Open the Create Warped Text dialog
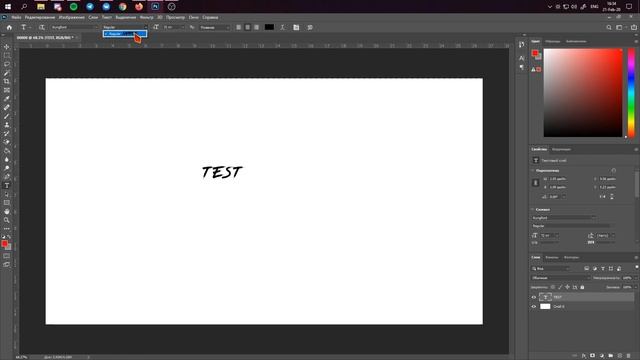The width and height of the screenshot is (640, 360). (x=282, y=27)
